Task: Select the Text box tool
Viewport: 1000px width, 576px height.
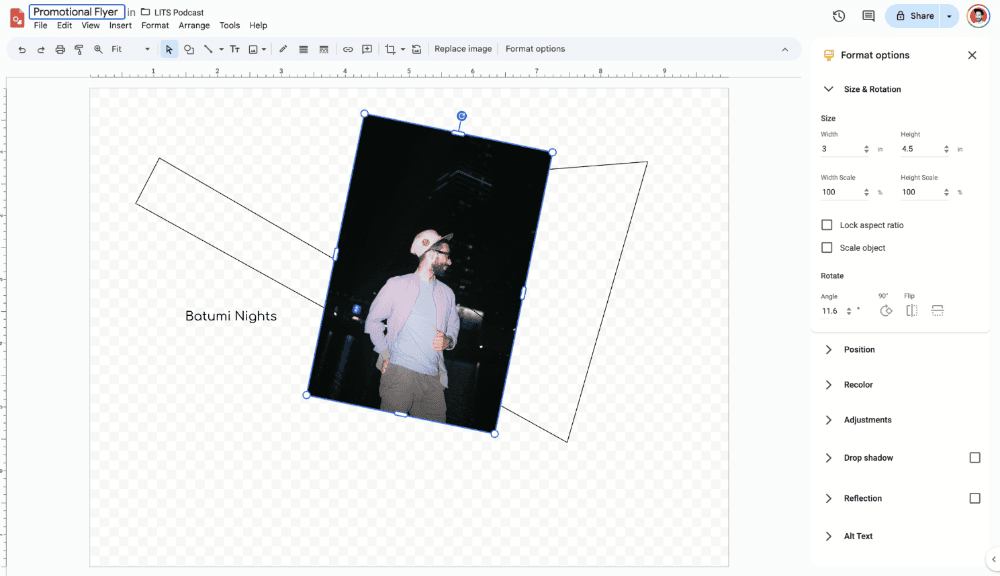Action: coord(235,49)
